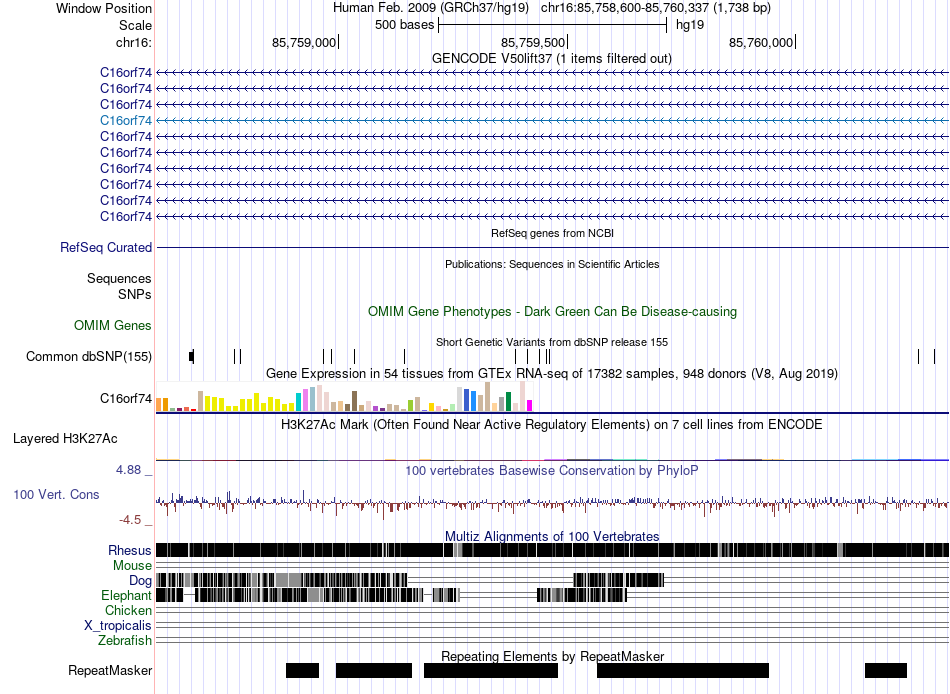
Task: Click the dark green bar in GTEx chart
Action: click(509, 402)
